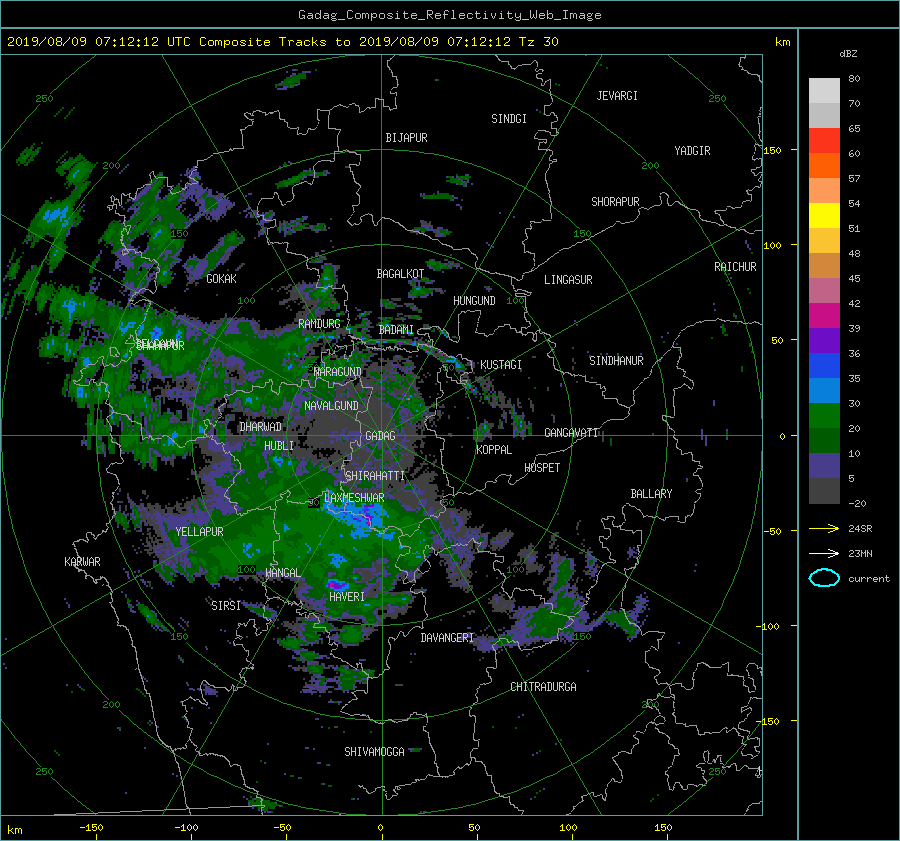Viewport: 900px width, 841px height.
Task: Click the BAGALKOT city label
Action: 400,274
